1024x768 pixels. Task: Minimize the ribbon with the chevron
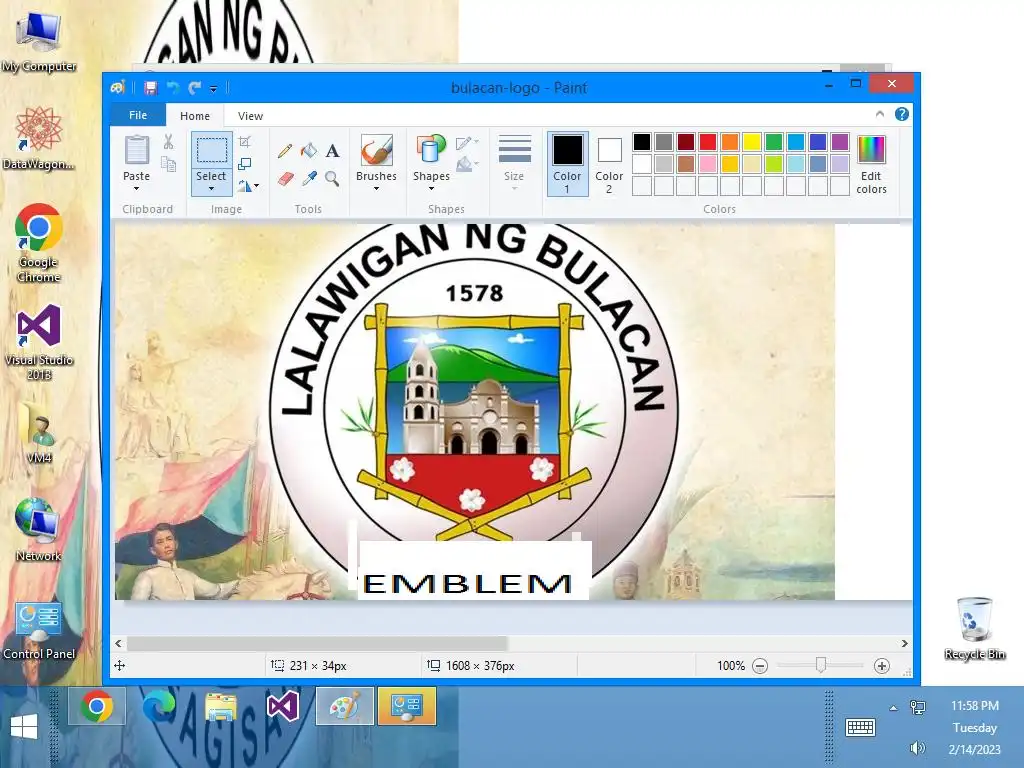(880, 114)
